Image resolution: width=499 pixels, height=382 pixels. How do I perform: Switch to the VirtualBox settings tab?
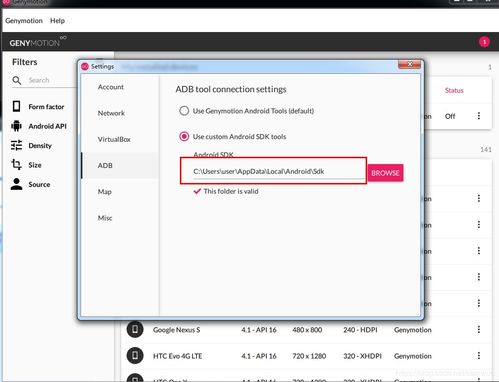114,139
